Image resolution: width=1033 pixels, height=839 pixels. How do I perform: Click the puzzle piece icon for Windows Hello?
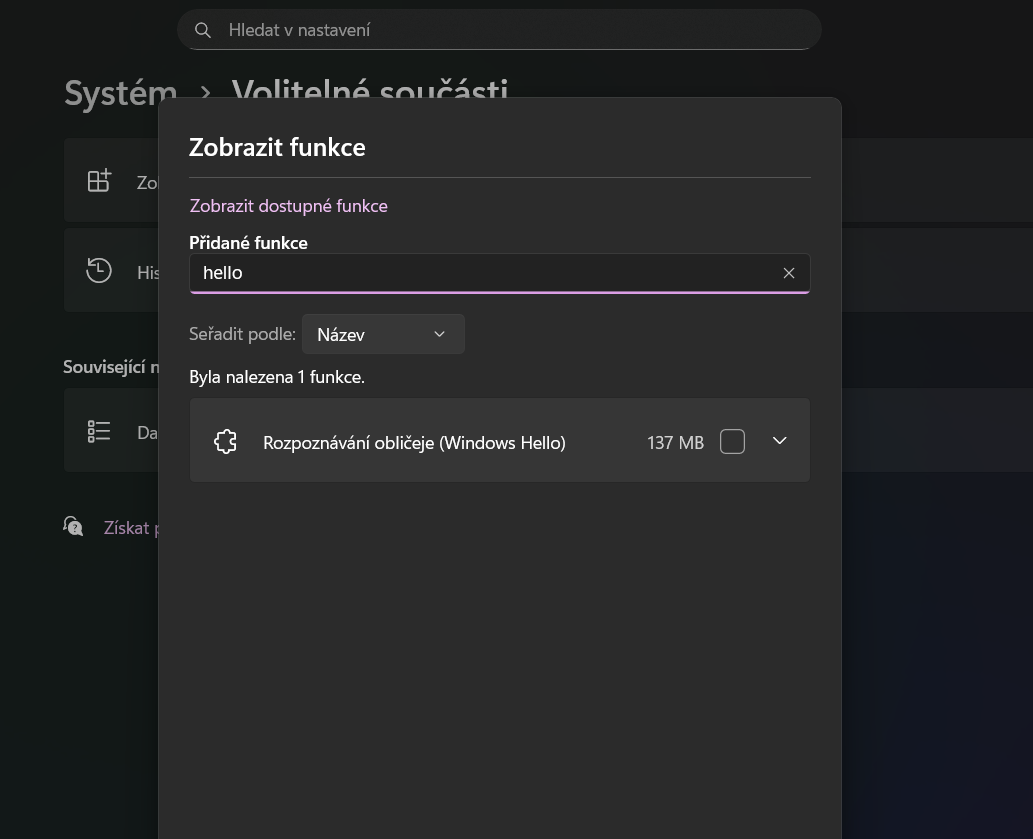[x=225, y=442]
